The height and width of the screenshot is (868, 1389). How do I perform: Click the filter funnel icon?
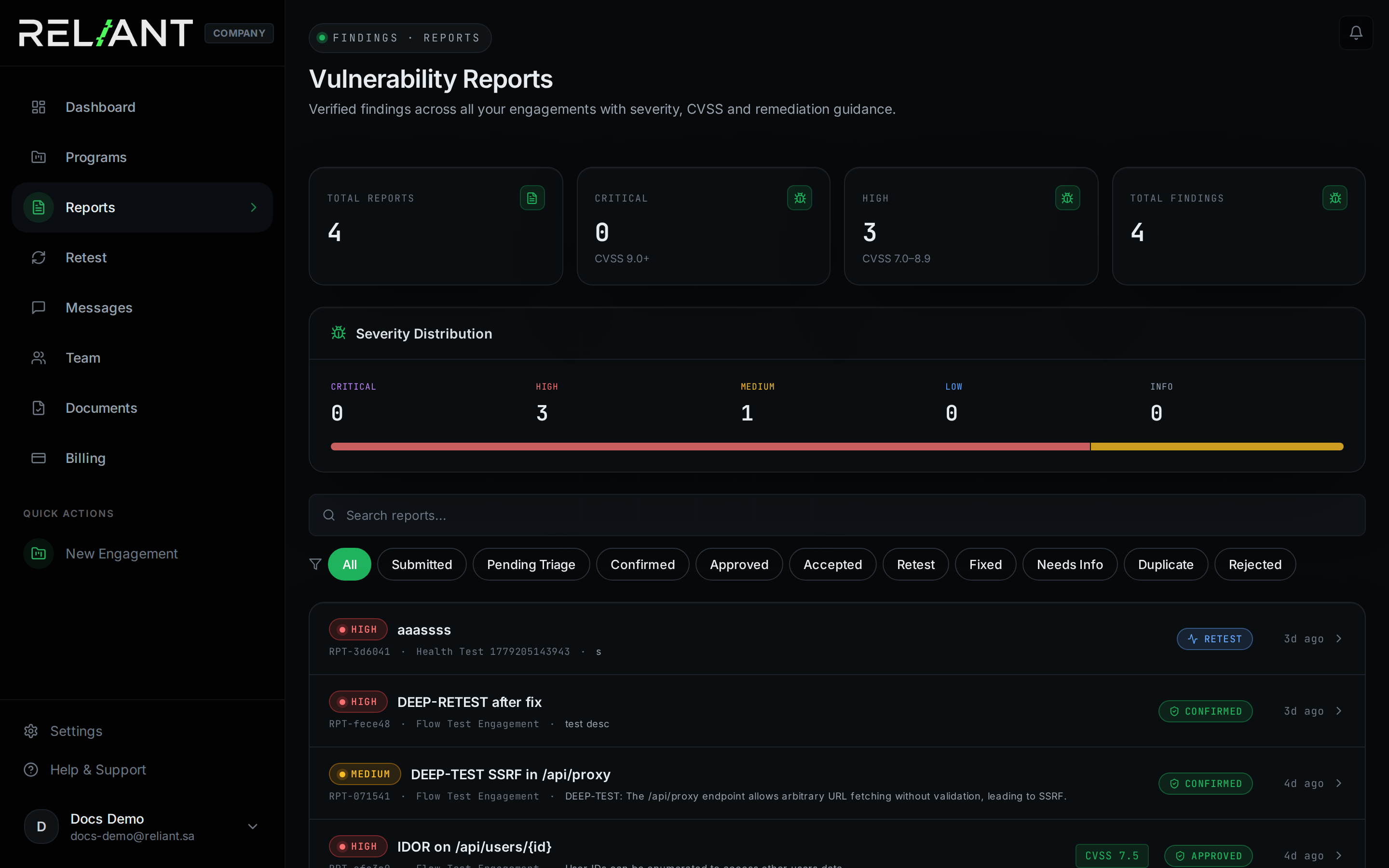[315, 564]
